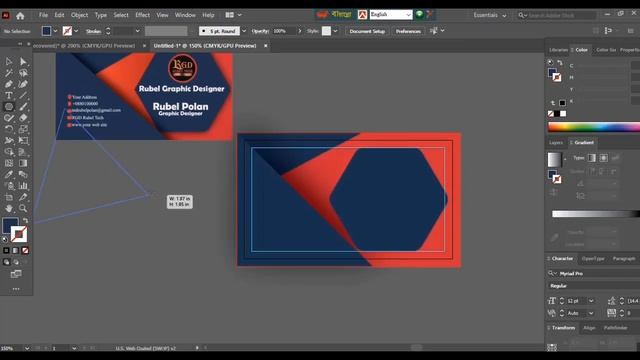Set paint mode to Color in toolbar
Viewport: 640px width, 360px height.
coord(6,250)
